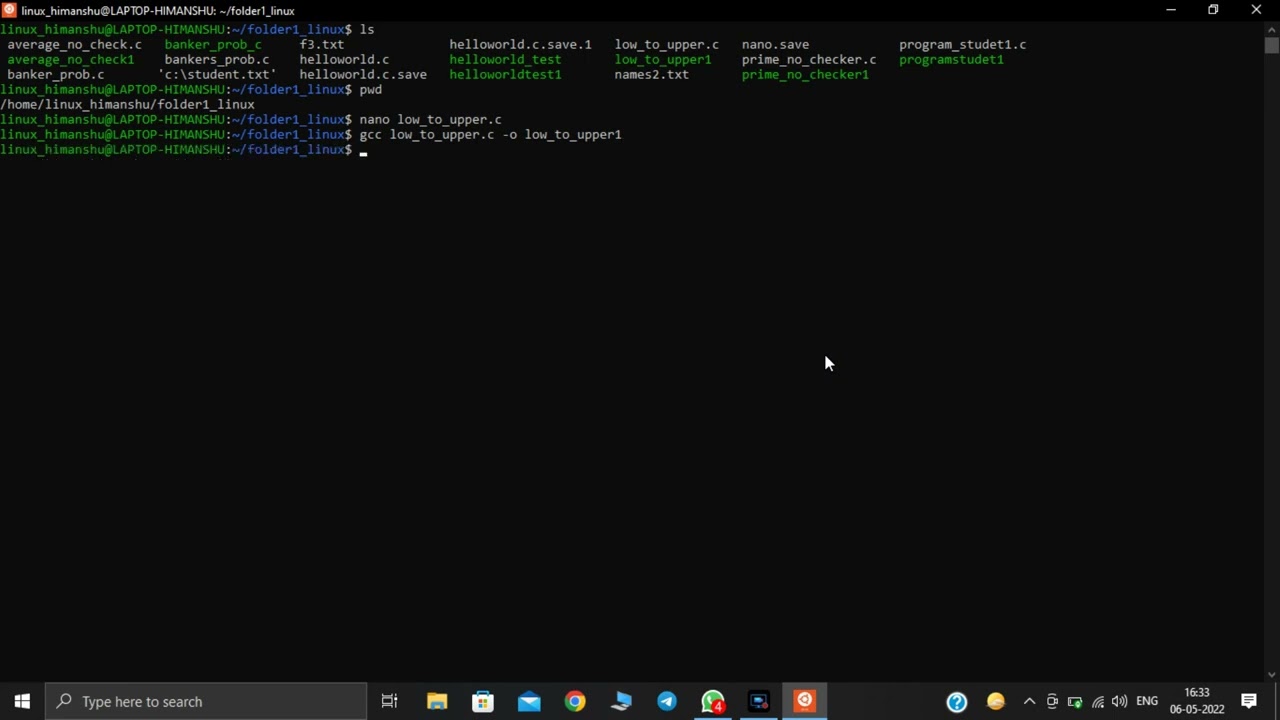Click the executable helloworld_test

tap(505, 59)
